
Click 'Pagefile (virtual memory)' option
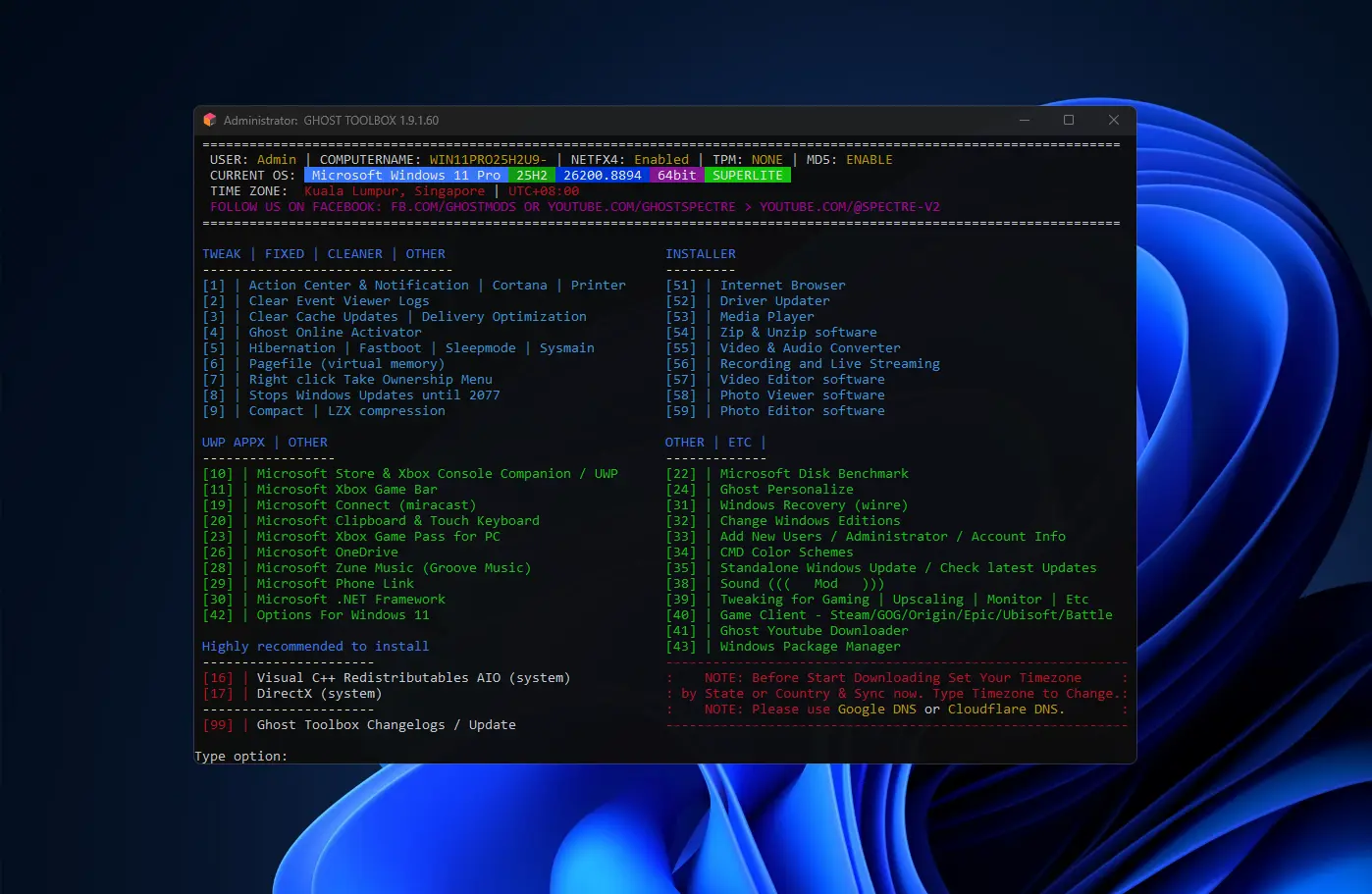click(347, 364)
